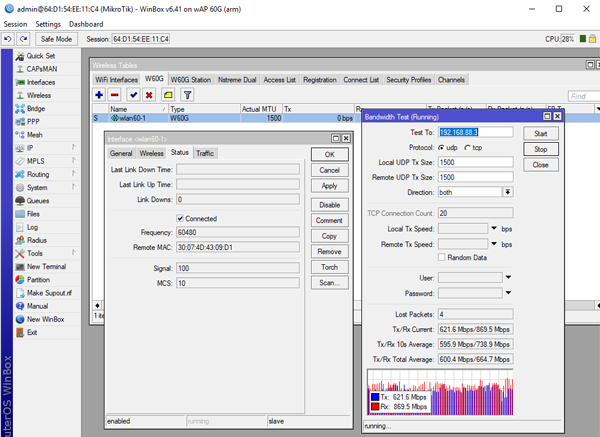Image resolution: width=600 pixels, height=437 pixels.
Task: Click the Name column header
Action: [x=138, y=109]
